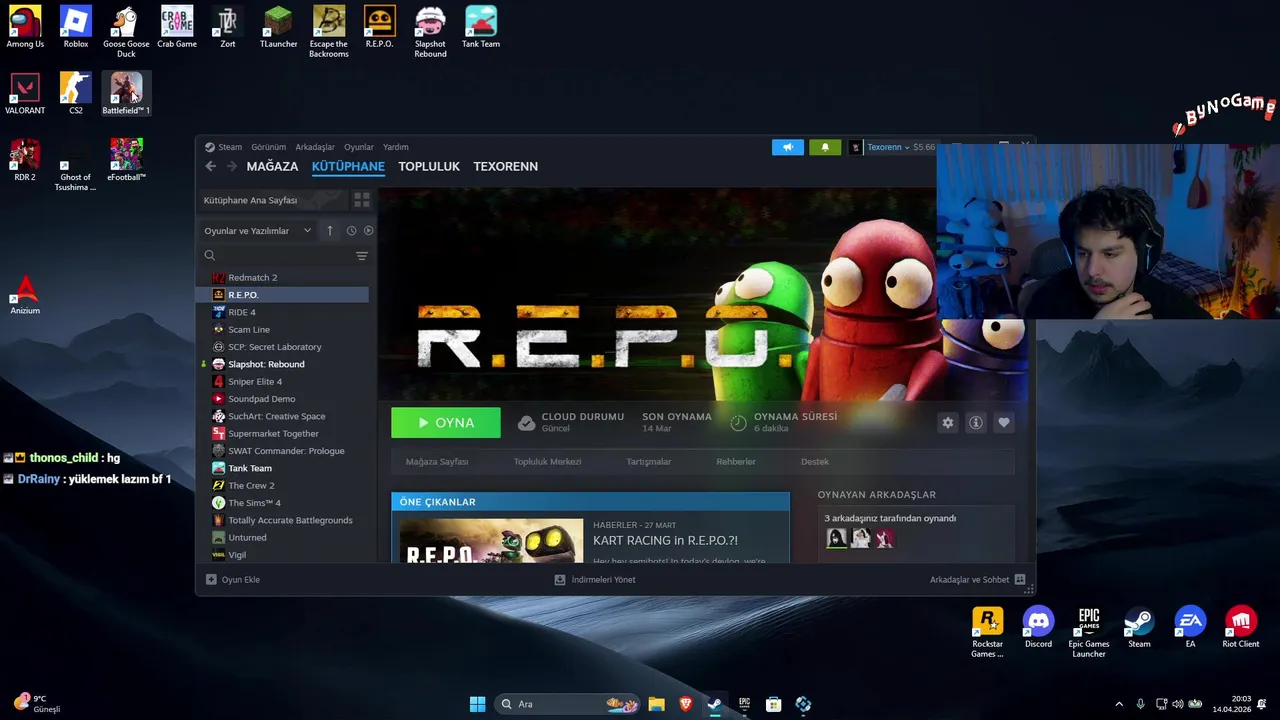Open File Explorer from taskbar

656,704
